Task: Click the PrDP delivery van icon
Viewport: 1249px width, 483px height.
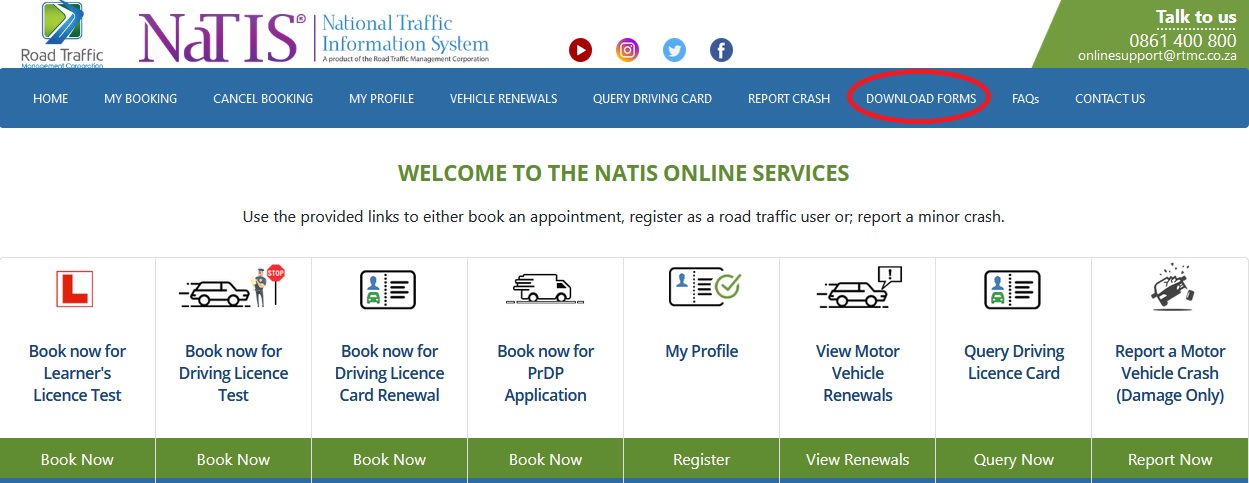Action: pyautogui.click(x=545, y=289)
